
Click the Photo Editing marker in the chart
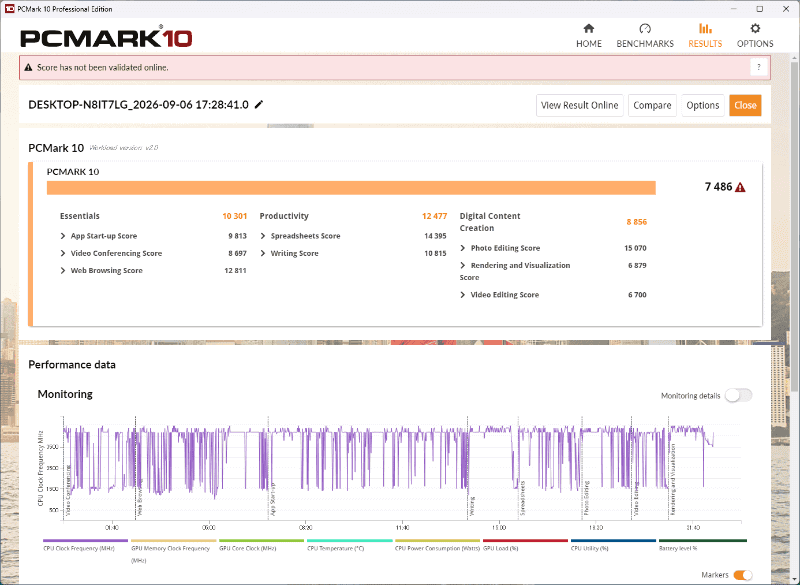[x=586, y=497]
